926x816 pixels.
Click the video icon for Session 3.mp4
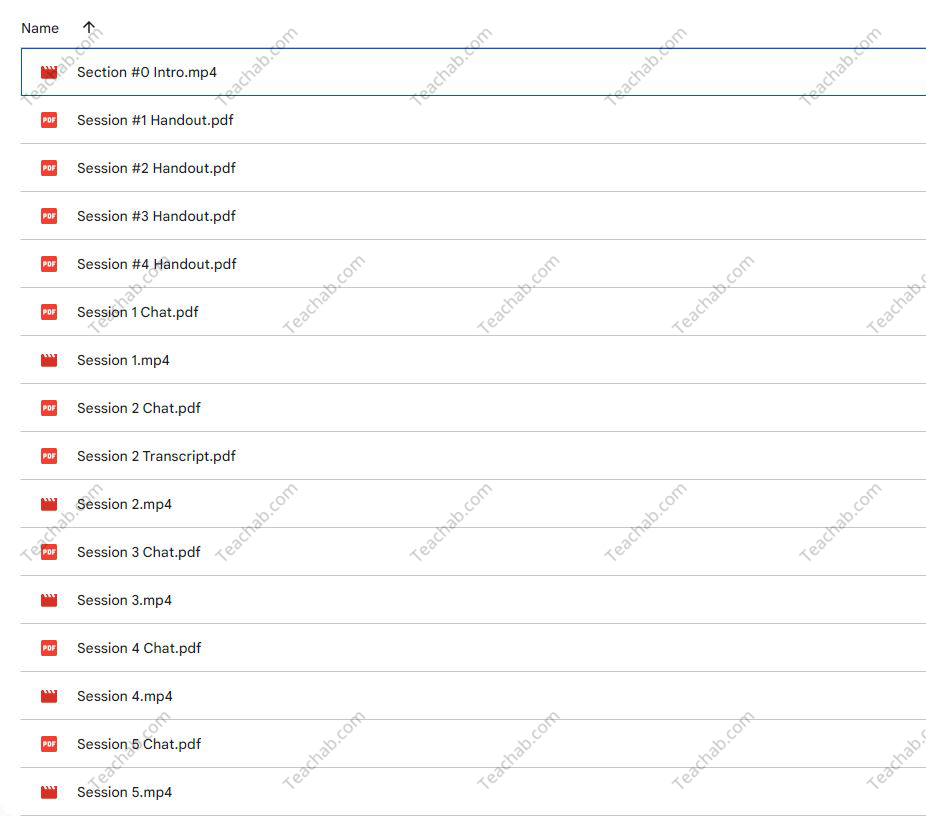(49, 600)
